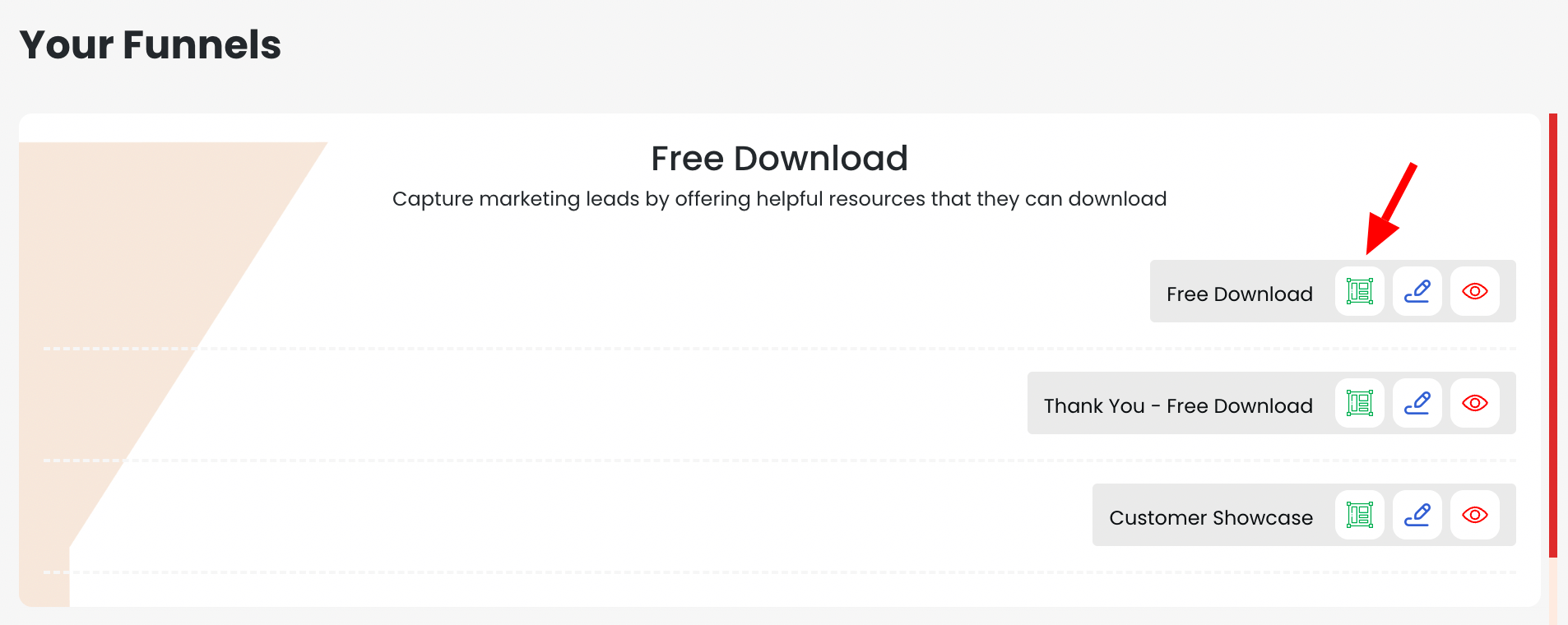Preview Thank You - Free Download with eye icon
The height and width of the screenshot is (625, 1568).
[x=1474, y=403]
